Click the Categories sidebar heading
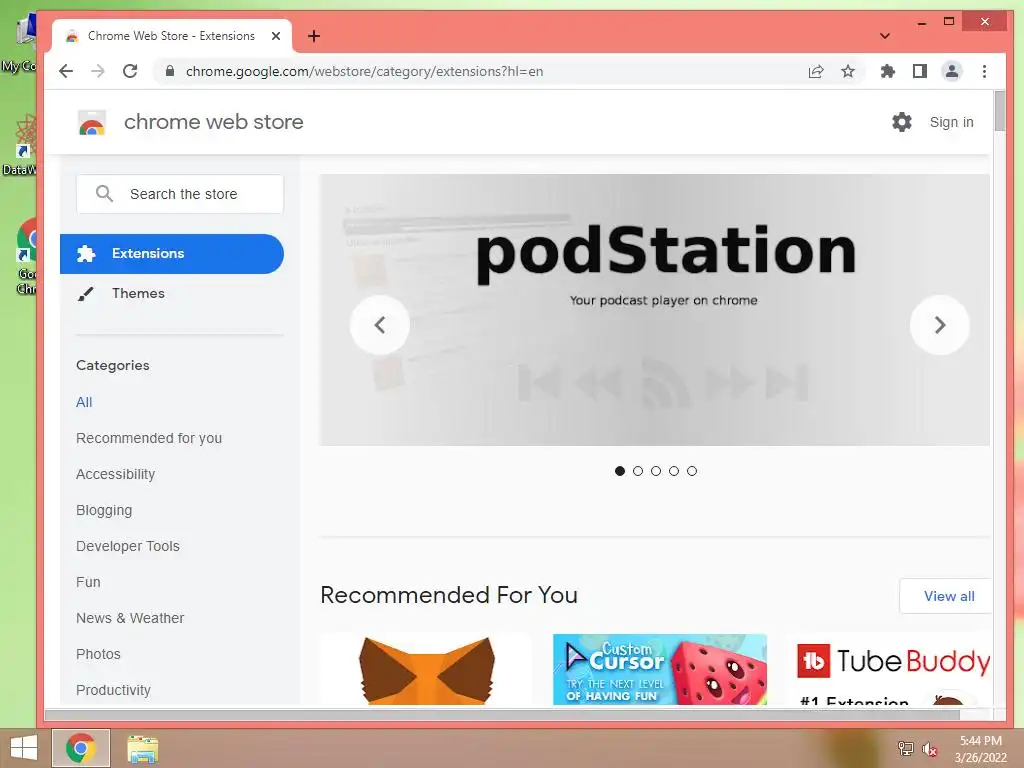 point(112,365)
